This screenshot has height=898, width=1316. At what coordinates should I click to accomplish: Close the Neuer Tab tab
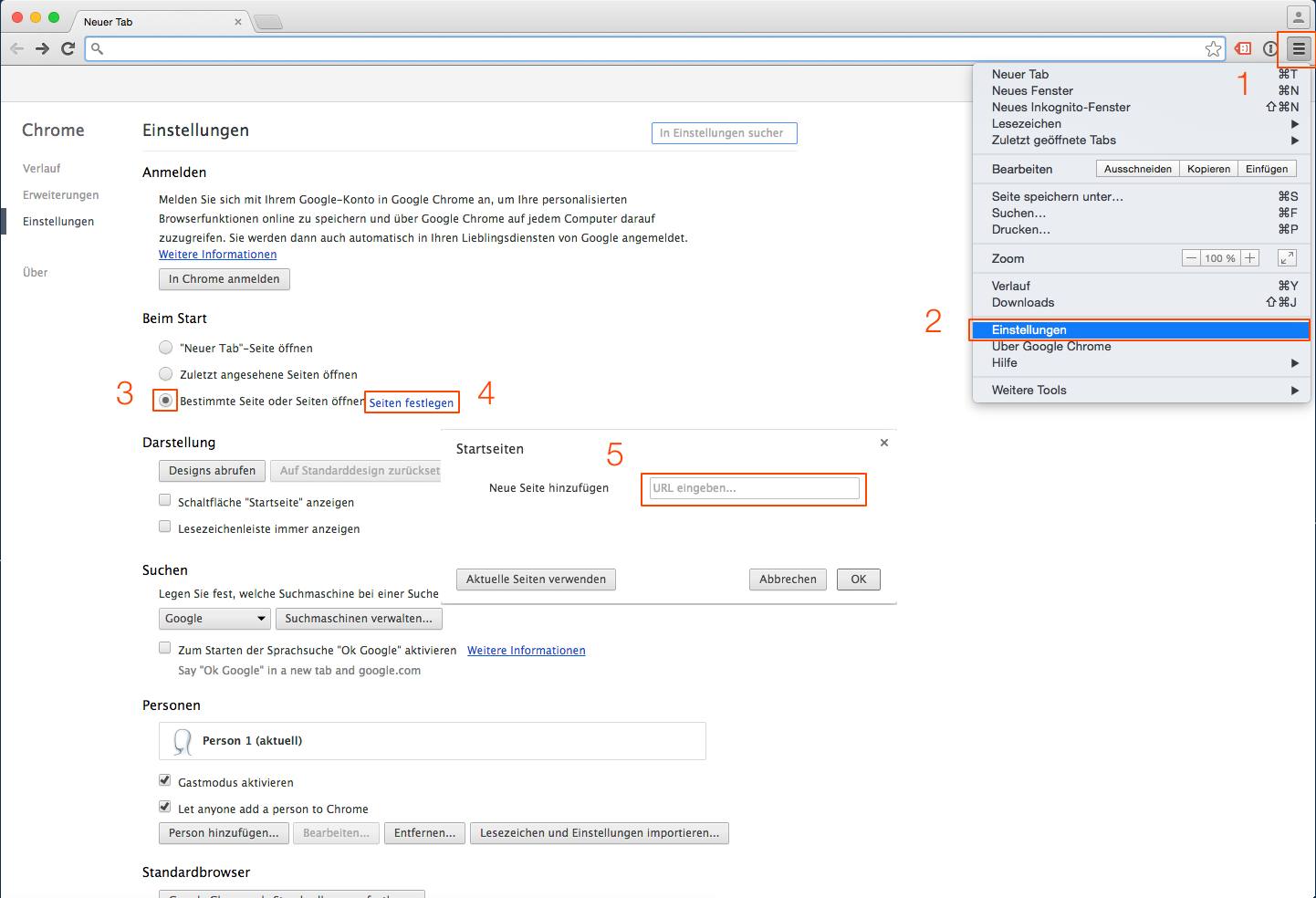[x=238, y=22]
